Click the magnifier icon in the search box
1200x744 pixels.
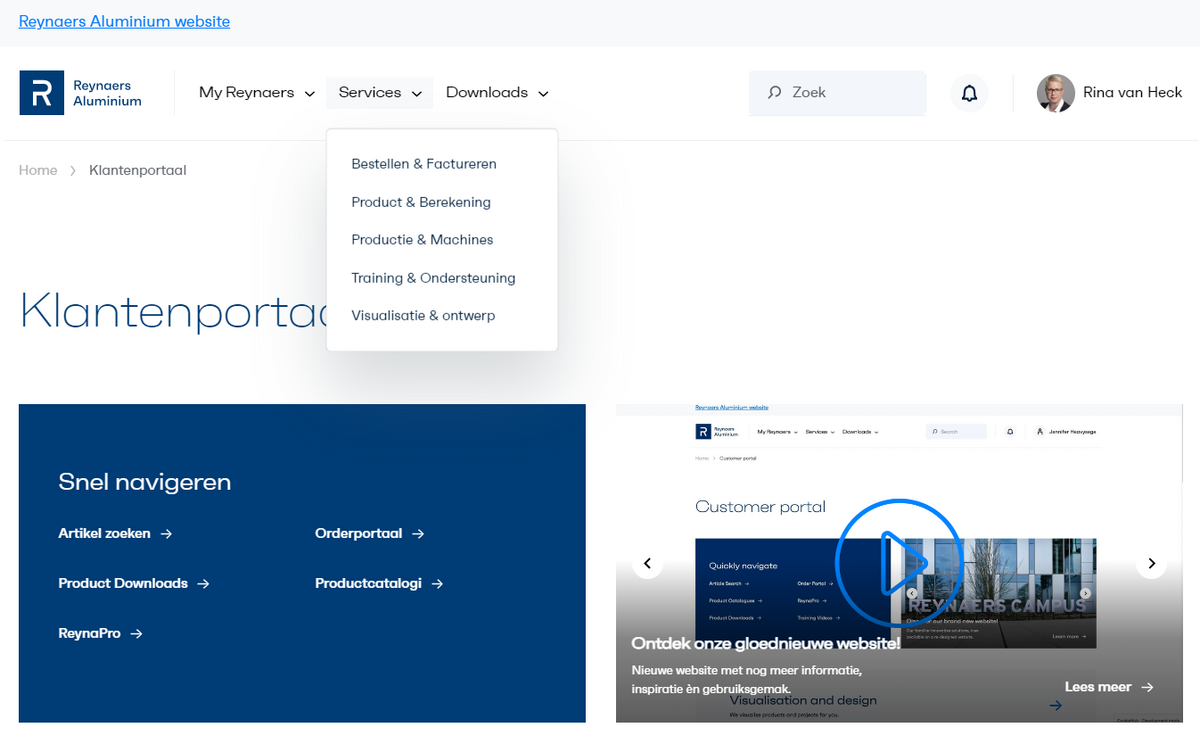(x=774, y=93)
